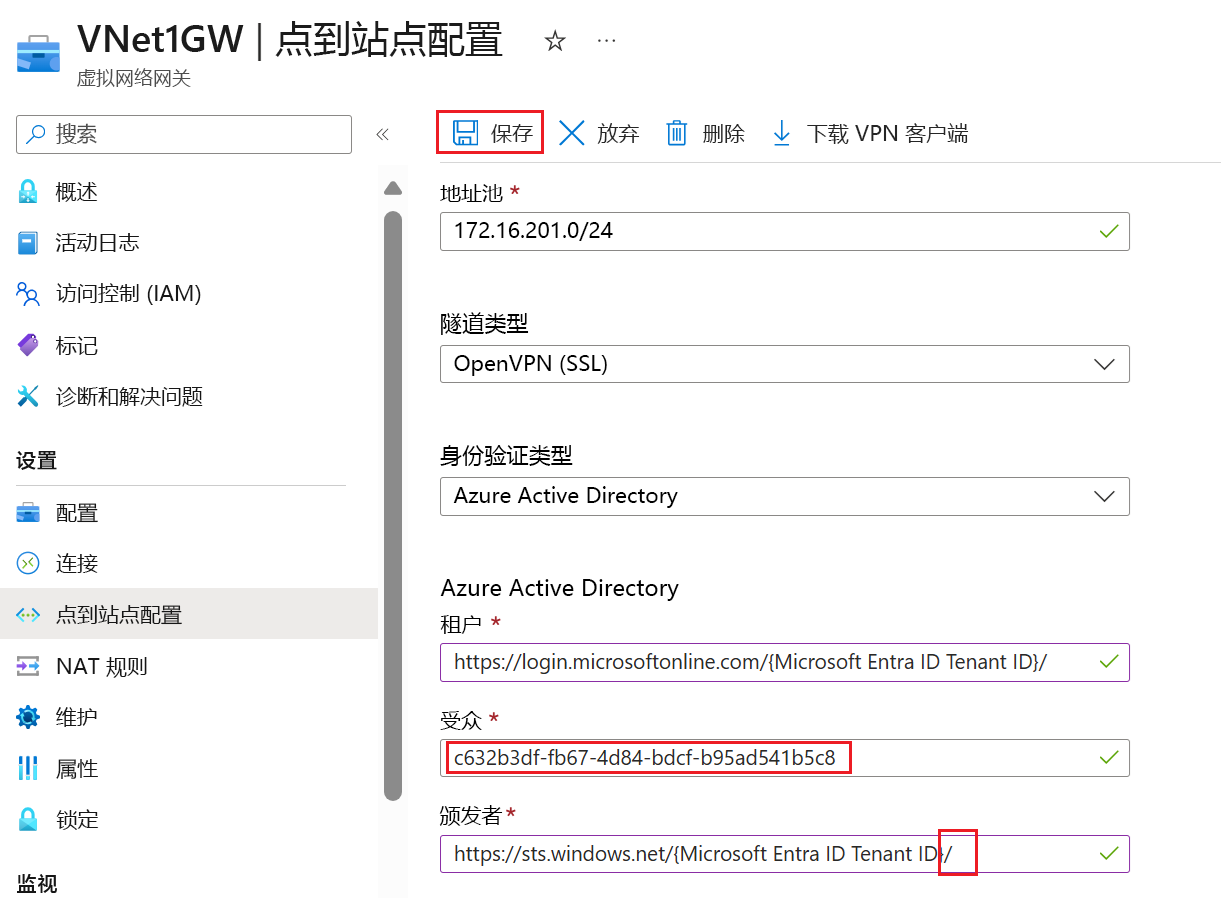Click the 概述 overview icon
This screenshot has width=1221, height=898.
click(28, 192)
